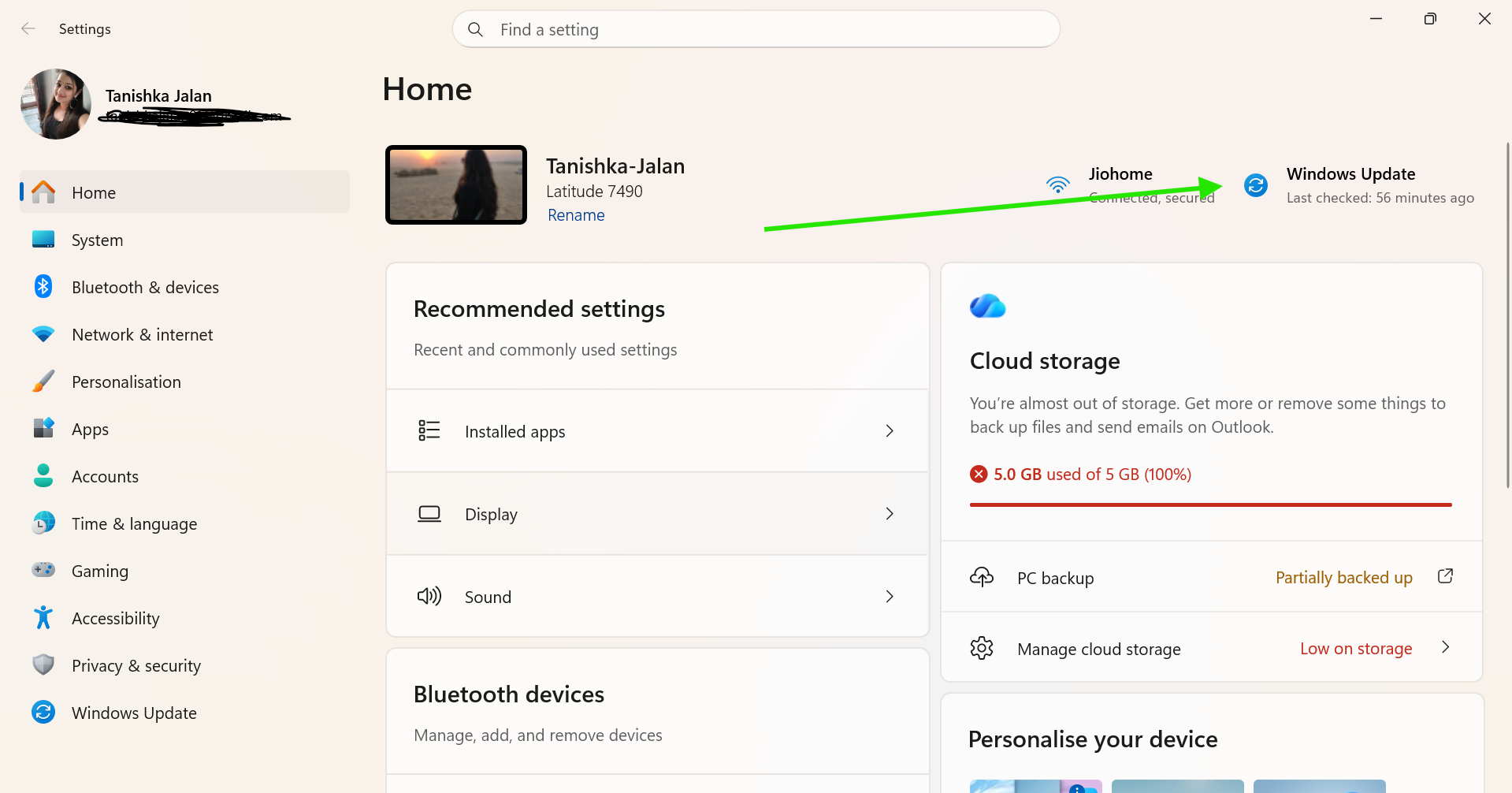Click the Tanishka Jalan account name

pyautogui.click(x=158, y=96)
